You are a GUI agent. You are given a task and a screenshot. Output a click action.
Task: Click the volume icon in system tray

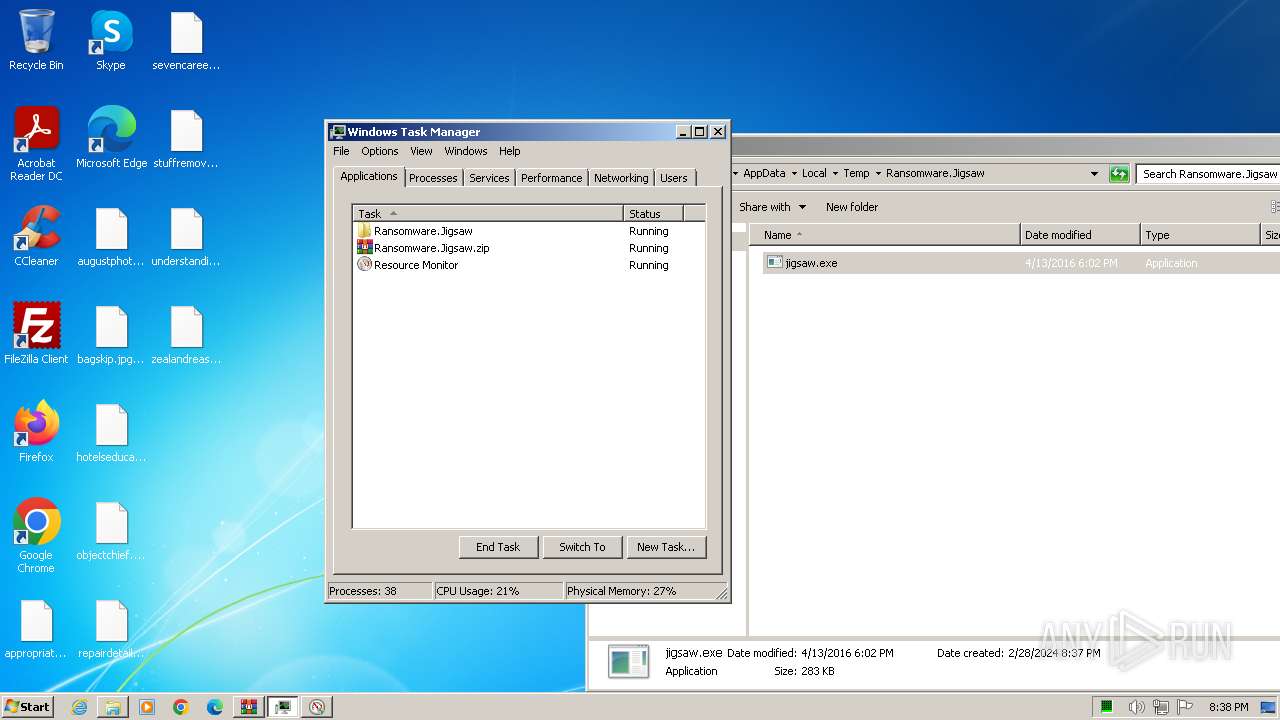1137,707
